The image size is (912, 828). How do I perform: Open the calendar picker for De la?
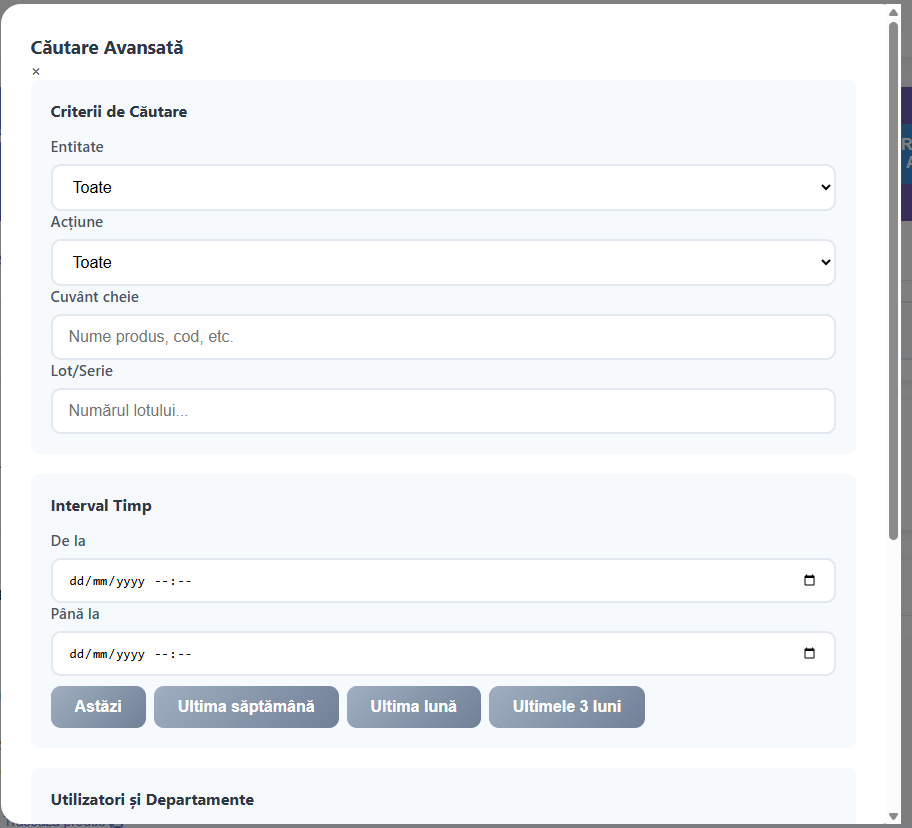809,581
